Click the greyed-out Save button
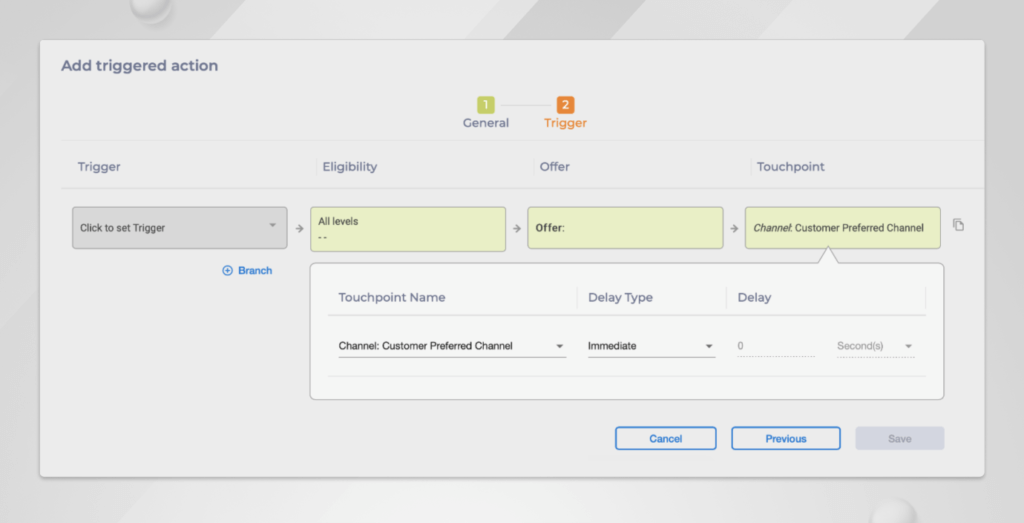This screenshot has width=1024, height=523. 899,438
